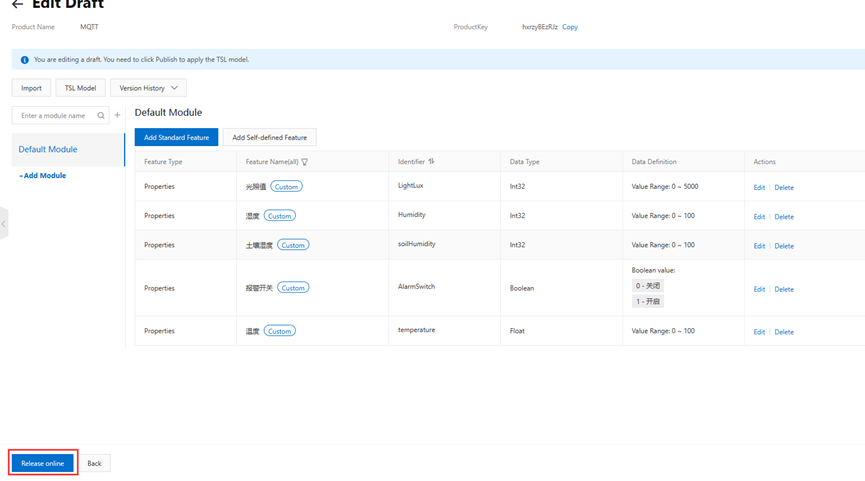Image resolution: width=865 pixels, height=481 pixels.
Task: Select Default Module in the sidebar
Action: [x=68, y=149]
